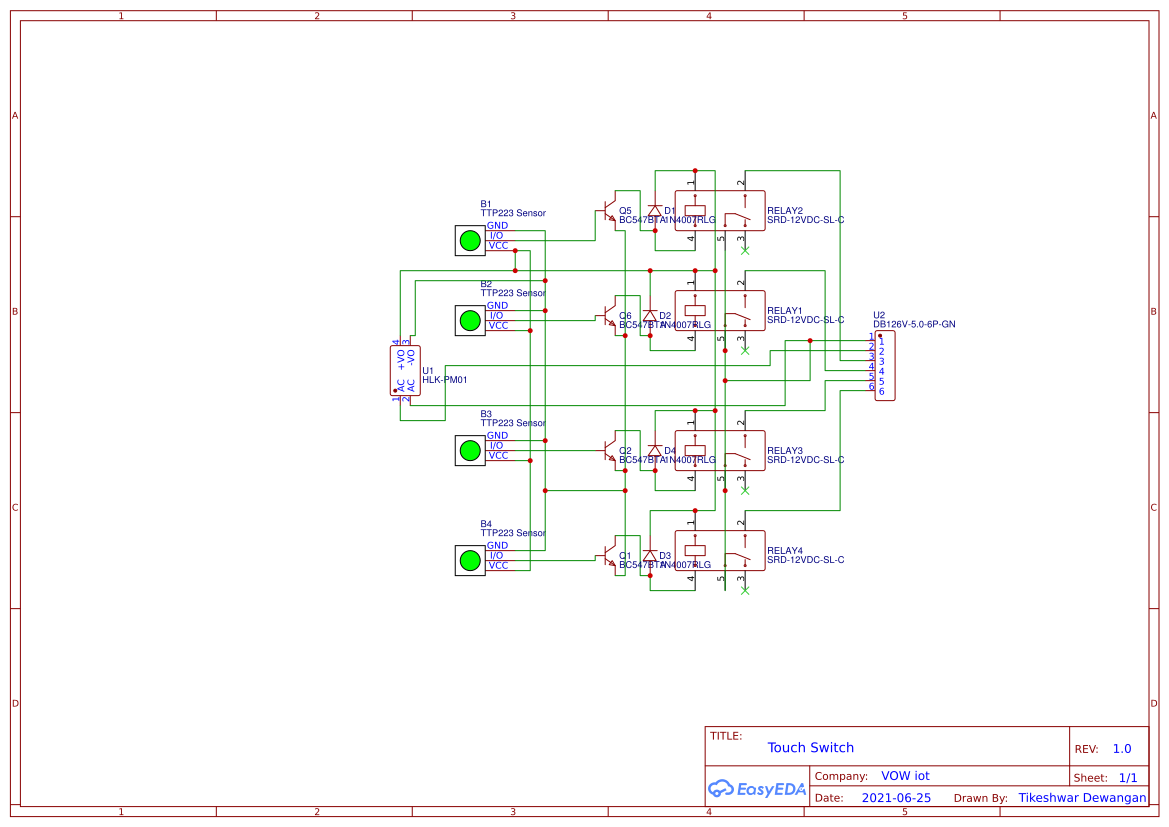Select the B1 green touch sensor pad
1169x827 pixels.
pos(470,240)
